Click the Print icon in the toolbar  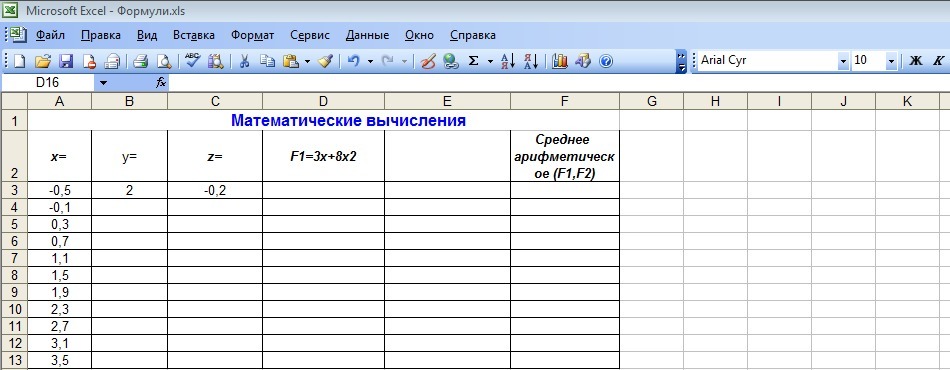[141, 61]
